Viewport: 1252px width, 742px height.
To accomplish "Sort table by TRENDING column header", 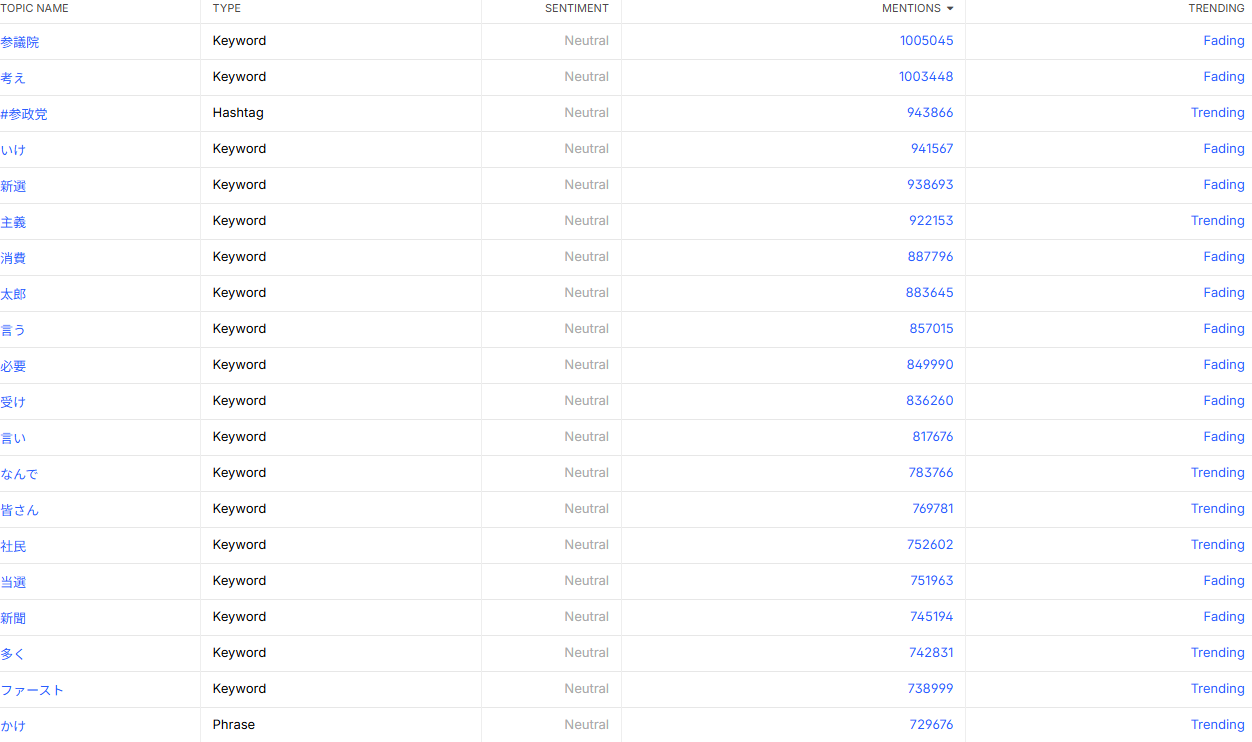I will pos(1216,8).
